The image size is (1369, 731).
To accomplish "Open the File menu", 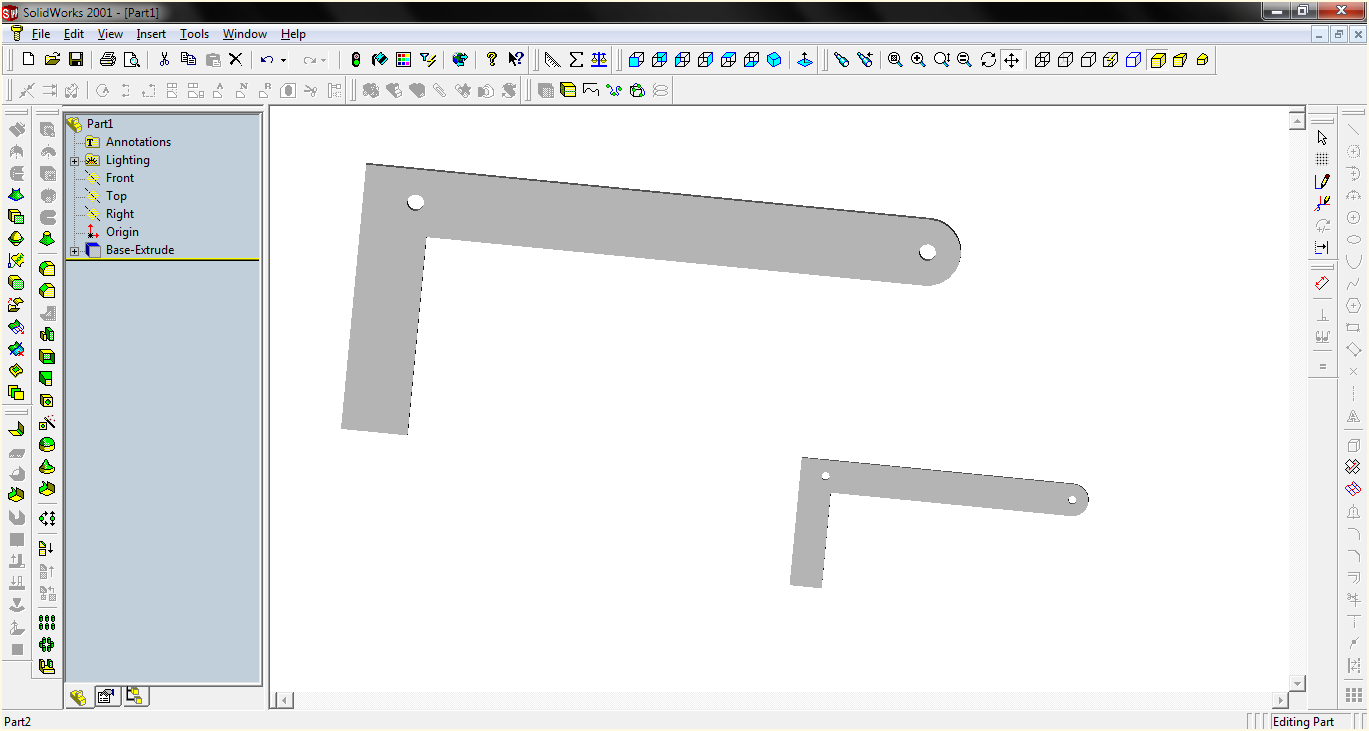I will pos(41,34).
